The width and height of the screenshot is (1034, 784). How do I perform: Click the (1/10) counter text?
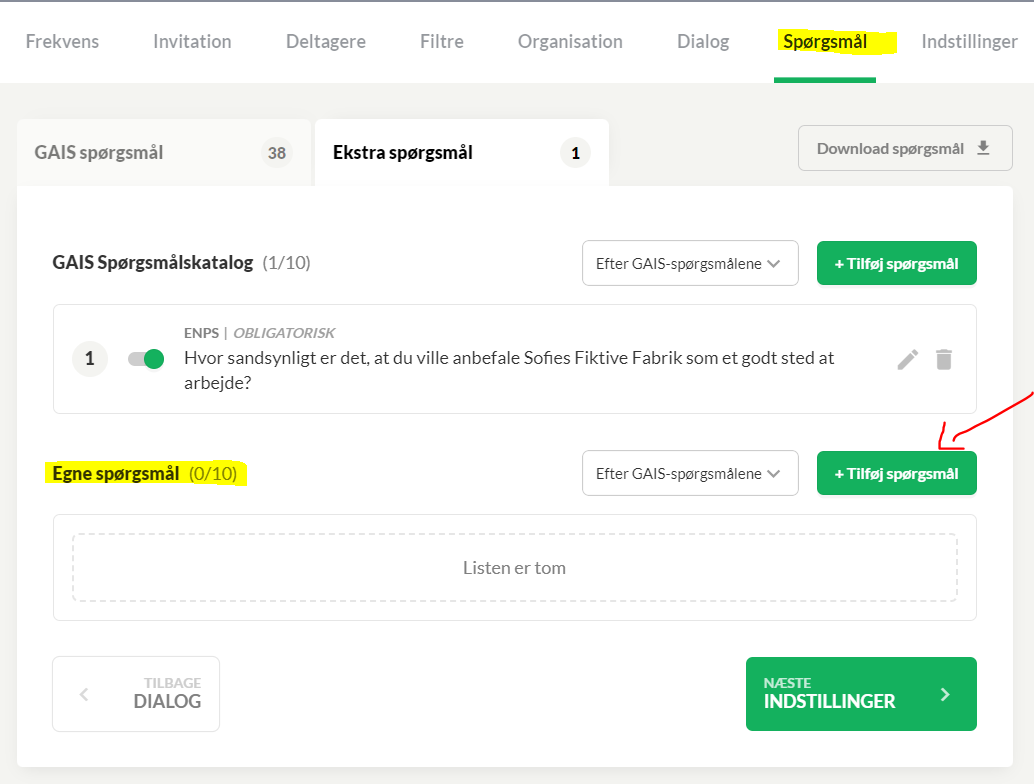286,262
